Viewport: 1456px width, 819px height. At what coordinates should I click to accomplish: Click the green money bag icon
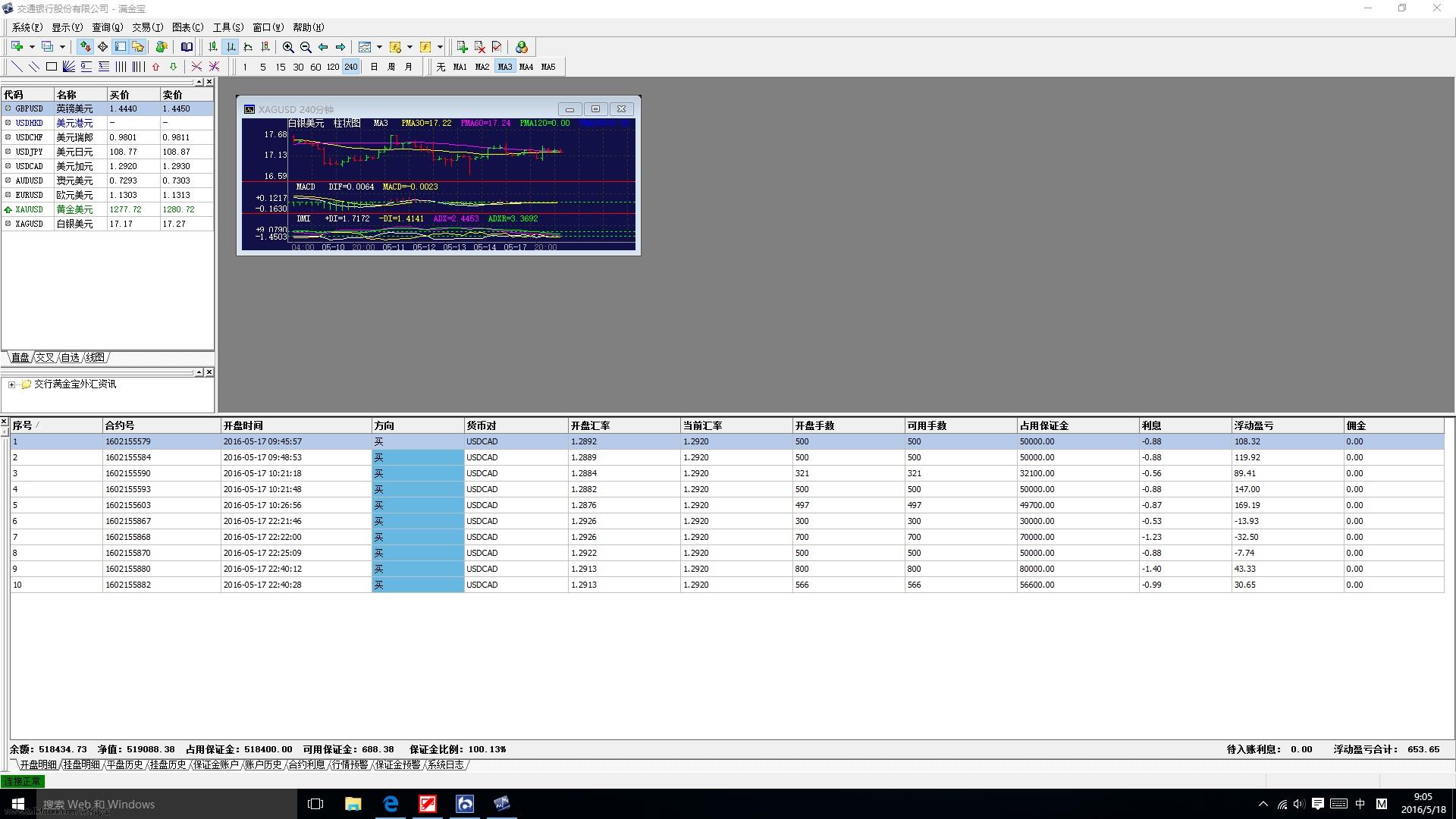[162, 47]
